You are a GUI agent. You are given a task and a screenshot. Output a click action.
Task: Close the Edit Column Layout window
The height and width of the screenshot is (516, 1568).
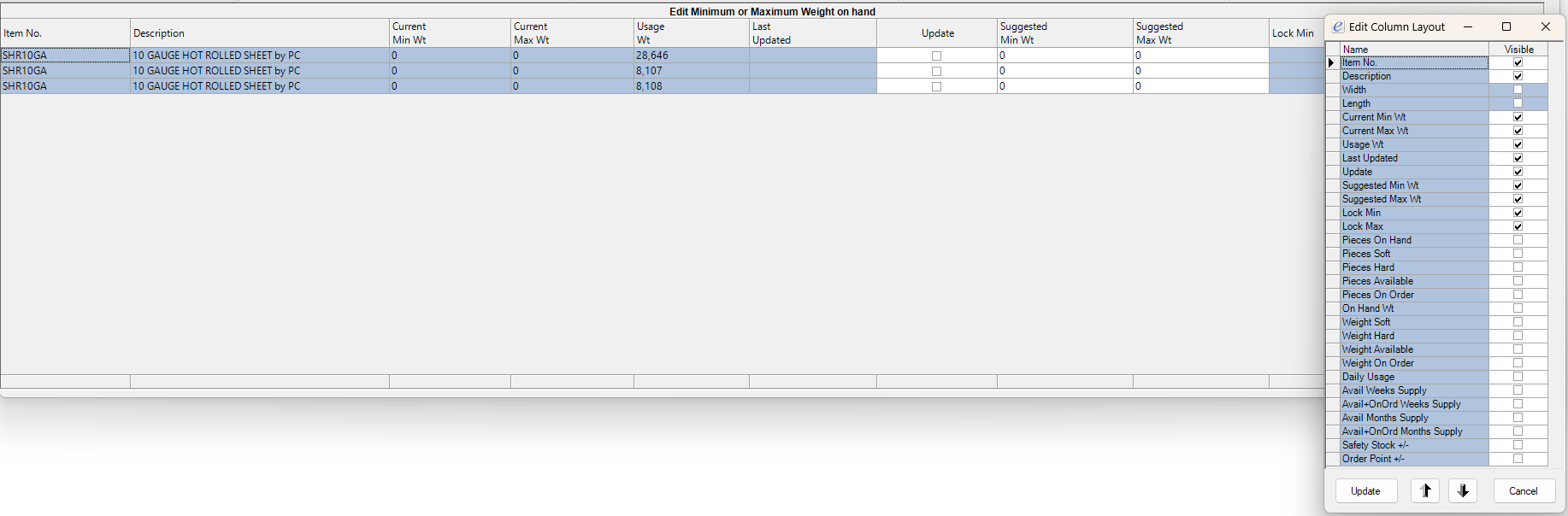click(x=1545, y=26)
